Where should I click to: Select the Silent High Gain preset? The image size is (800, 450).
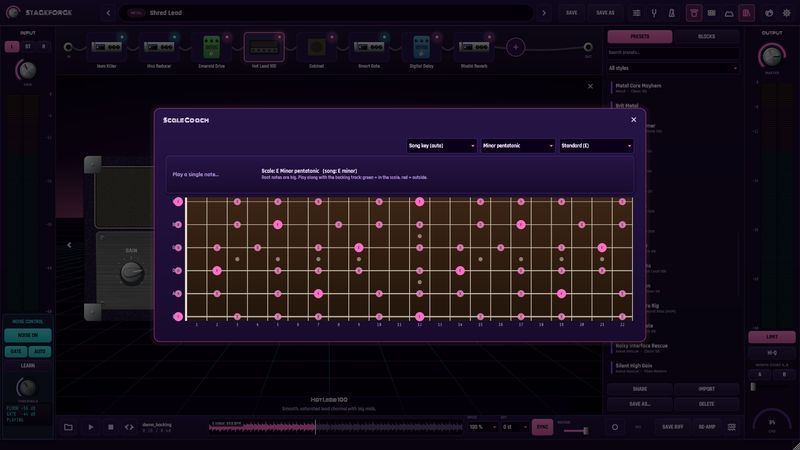[x=673, y=368]
